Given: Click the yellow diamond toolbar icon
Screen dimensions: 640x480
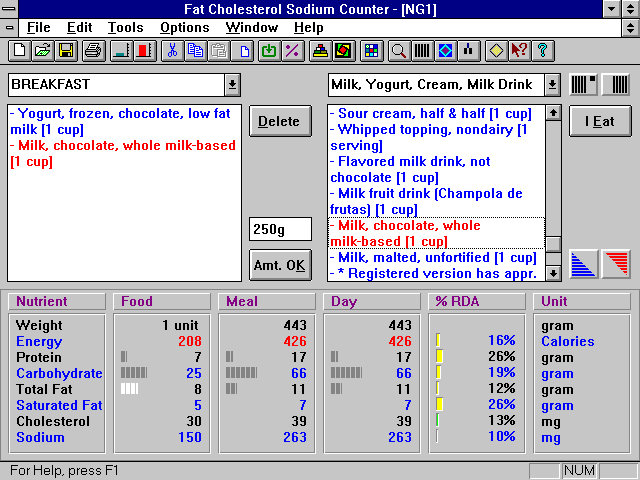Looking at the screenshot, I should click(496, 49).
